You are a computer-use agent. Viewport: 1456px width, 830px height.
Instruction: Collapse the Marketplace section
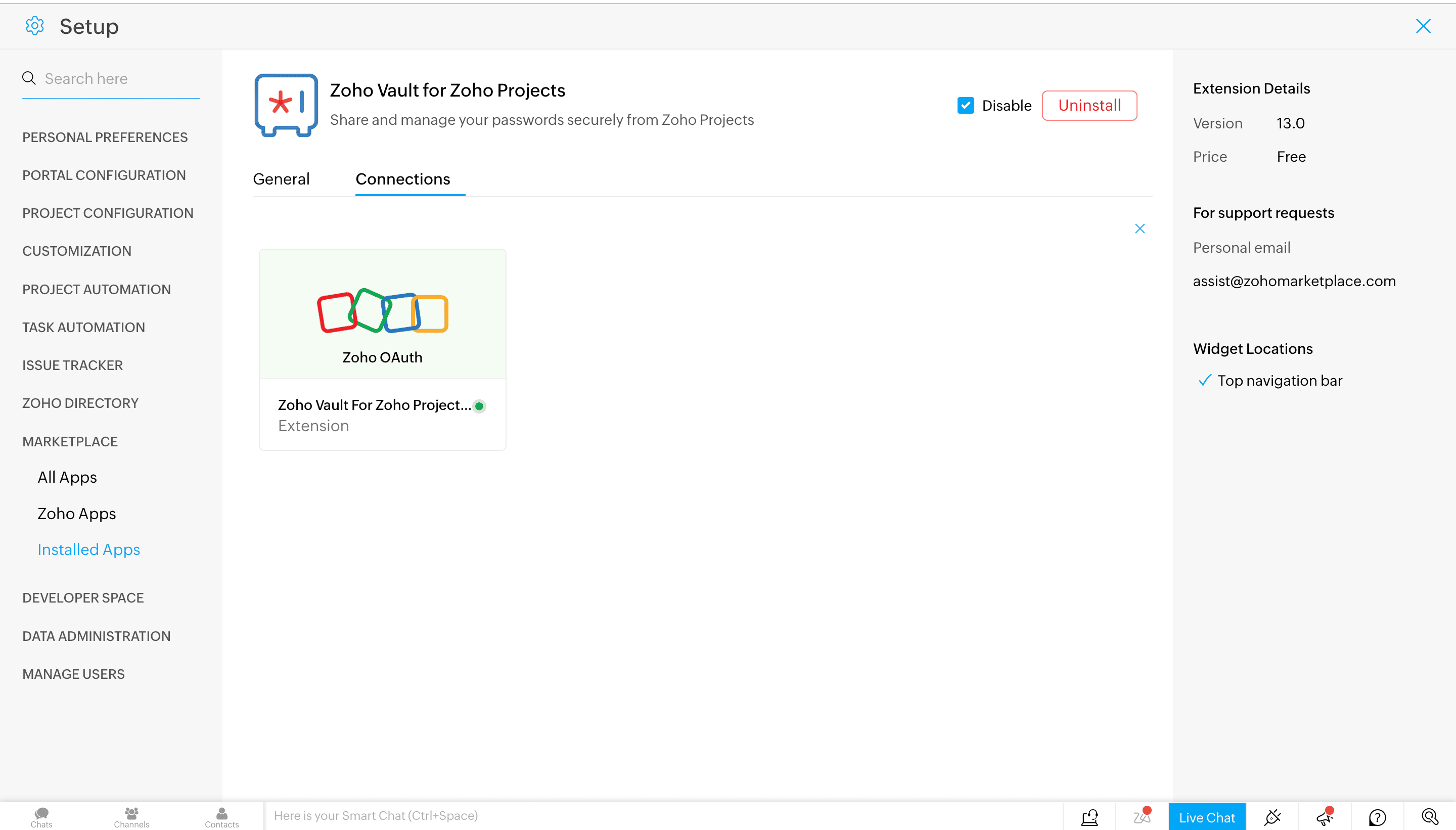(70, 442)
